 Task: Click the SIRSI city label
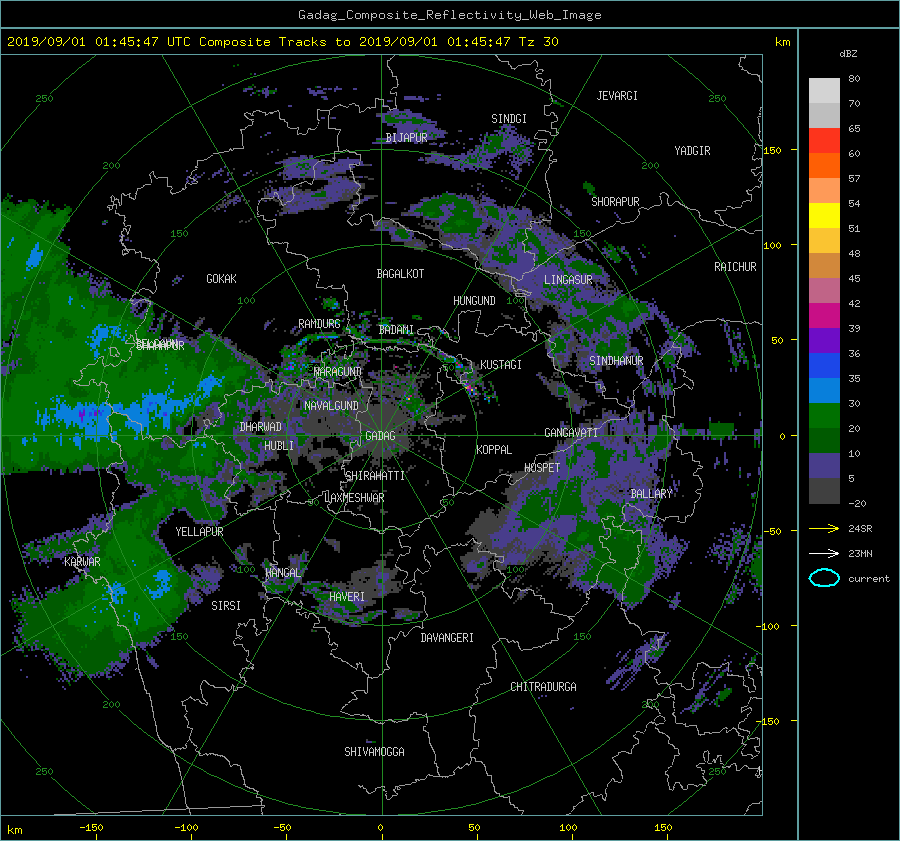click(x=226, y=606)
